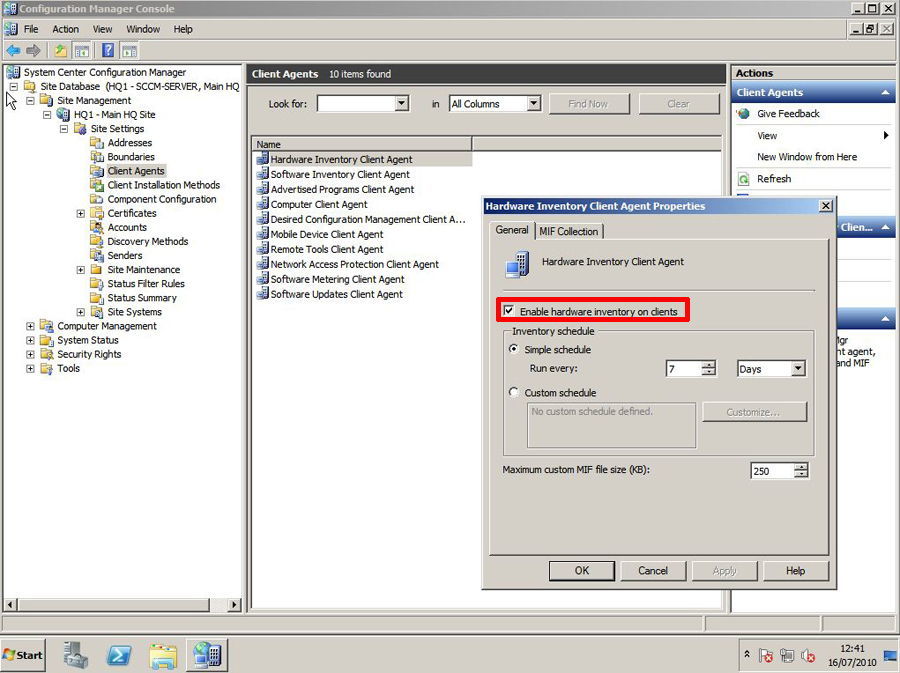The image size is (900, 673).
Task: Open the View menu in menu bar
Action: 102,29
